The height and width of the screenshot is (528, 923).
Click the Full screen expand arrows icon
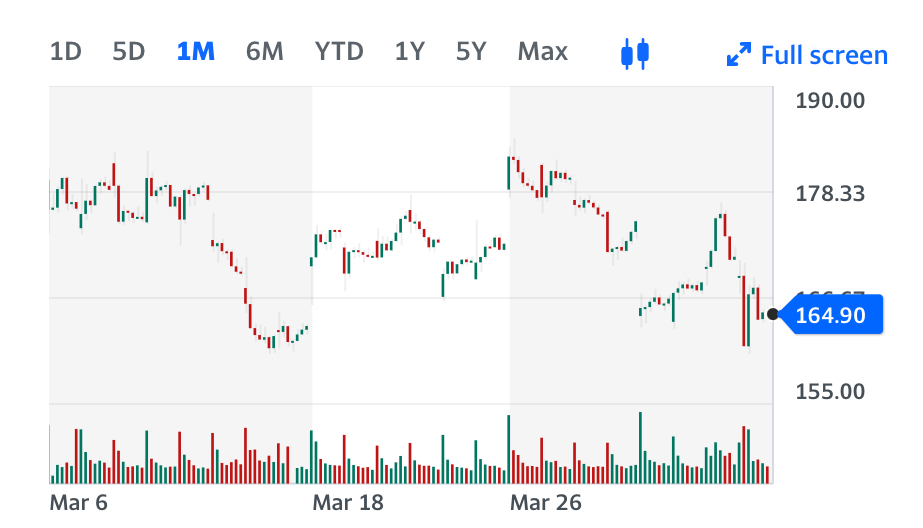coord(738,55)
